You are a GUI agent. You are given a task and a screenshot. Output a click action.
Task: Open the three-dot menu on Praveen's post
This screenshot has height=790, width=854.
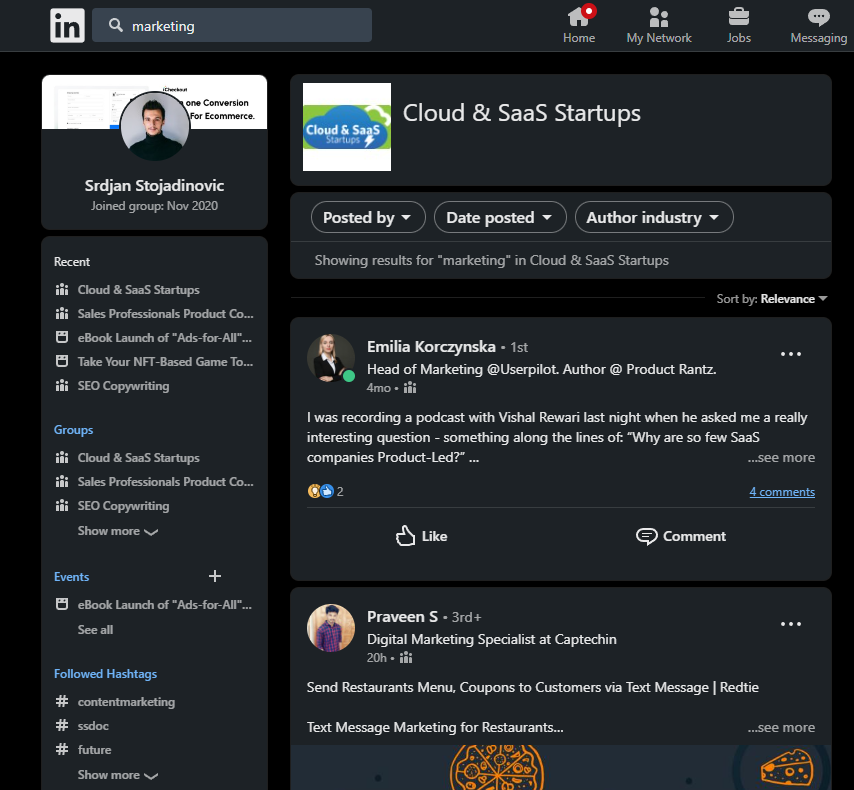tap(791, 624)
